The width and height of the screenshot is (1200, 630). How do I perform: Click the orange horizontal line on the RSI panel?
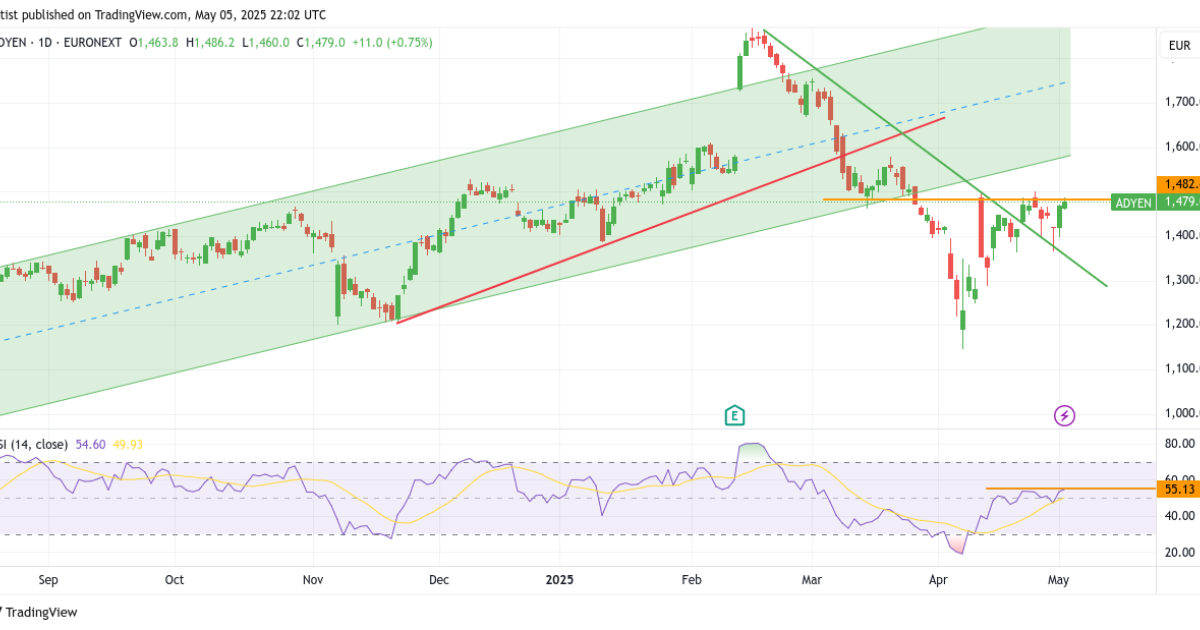point(1060,488)
